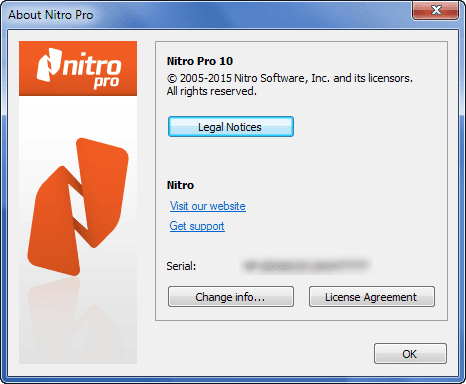The height and width of the screenshot is (384, 466).
Task: Click the Change info... button
Action: point(231,297)
